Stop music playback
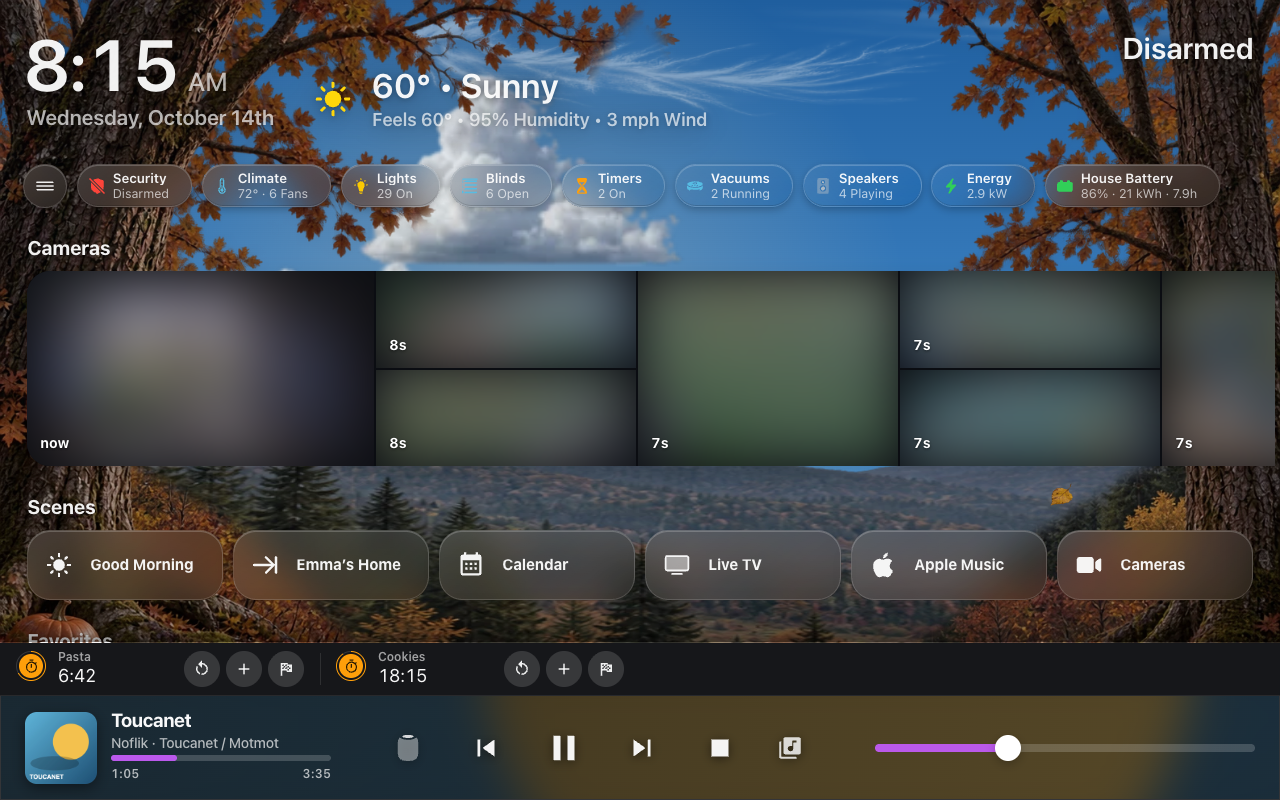Viewport: 1280px width, 800px height. (720, 748)
